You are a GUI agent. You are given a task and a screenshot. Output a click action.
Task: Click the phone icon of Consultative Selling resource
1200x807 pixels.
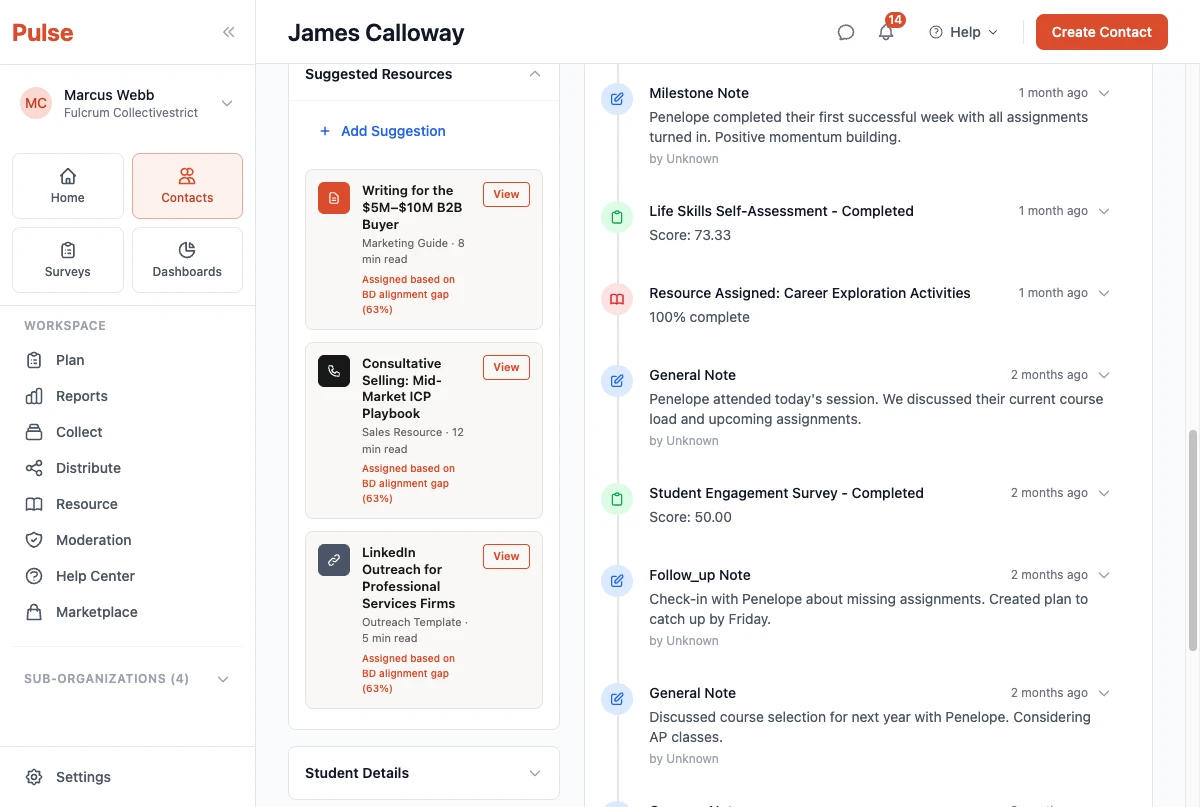coord(334,371)
